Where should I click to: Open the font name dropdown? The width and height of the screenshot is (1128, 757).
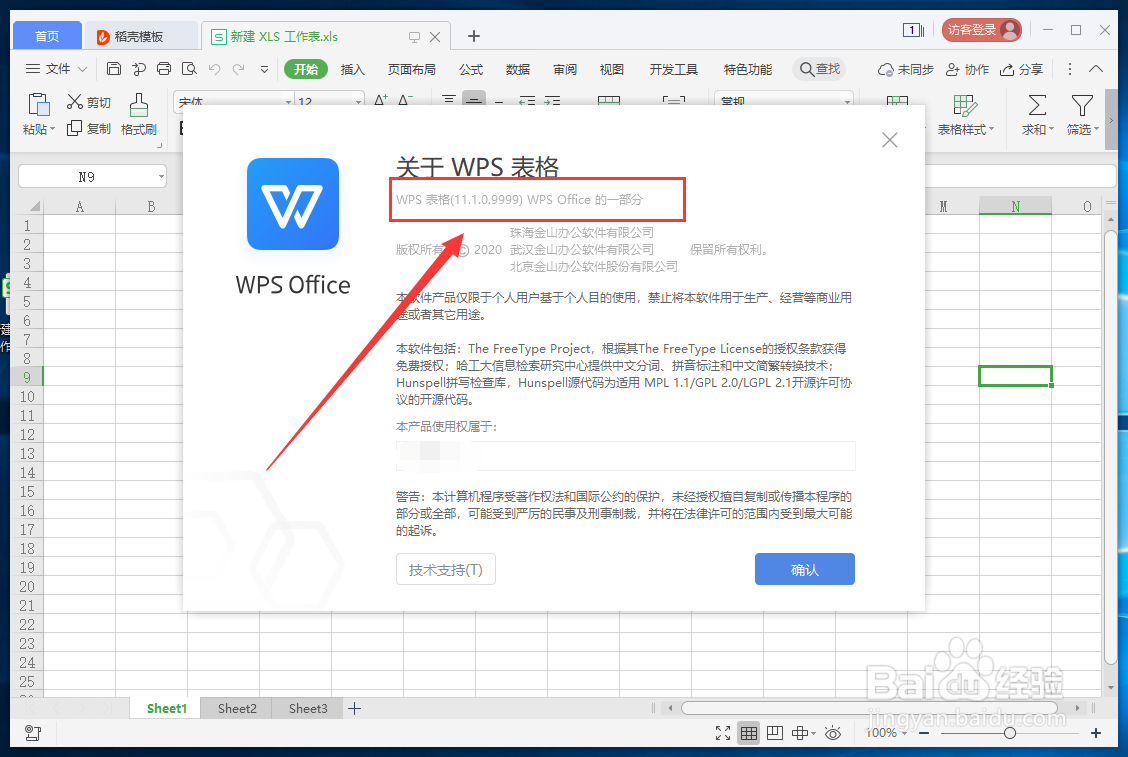288,101
